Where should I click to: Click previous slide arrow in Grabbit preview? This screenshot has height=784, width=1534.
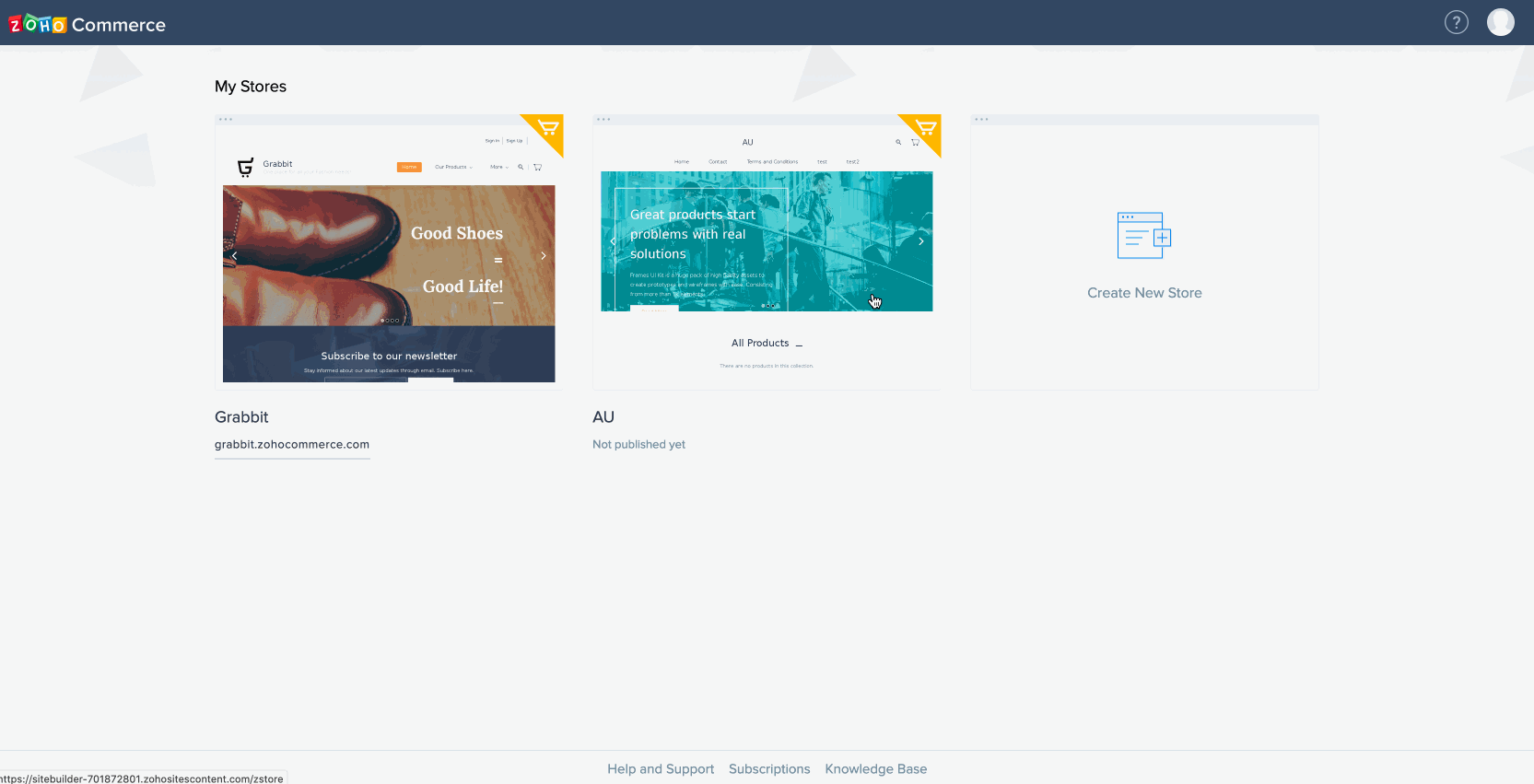pos(235,255)
